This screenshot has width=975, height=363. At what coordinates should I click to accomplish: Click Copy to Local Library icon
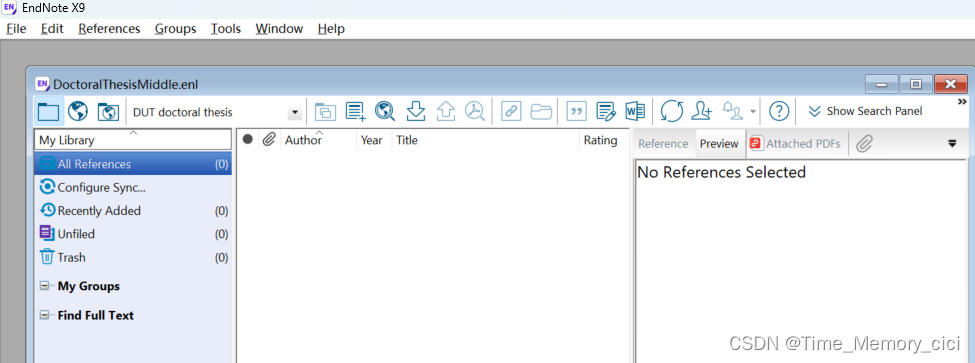tap(325, 112)
